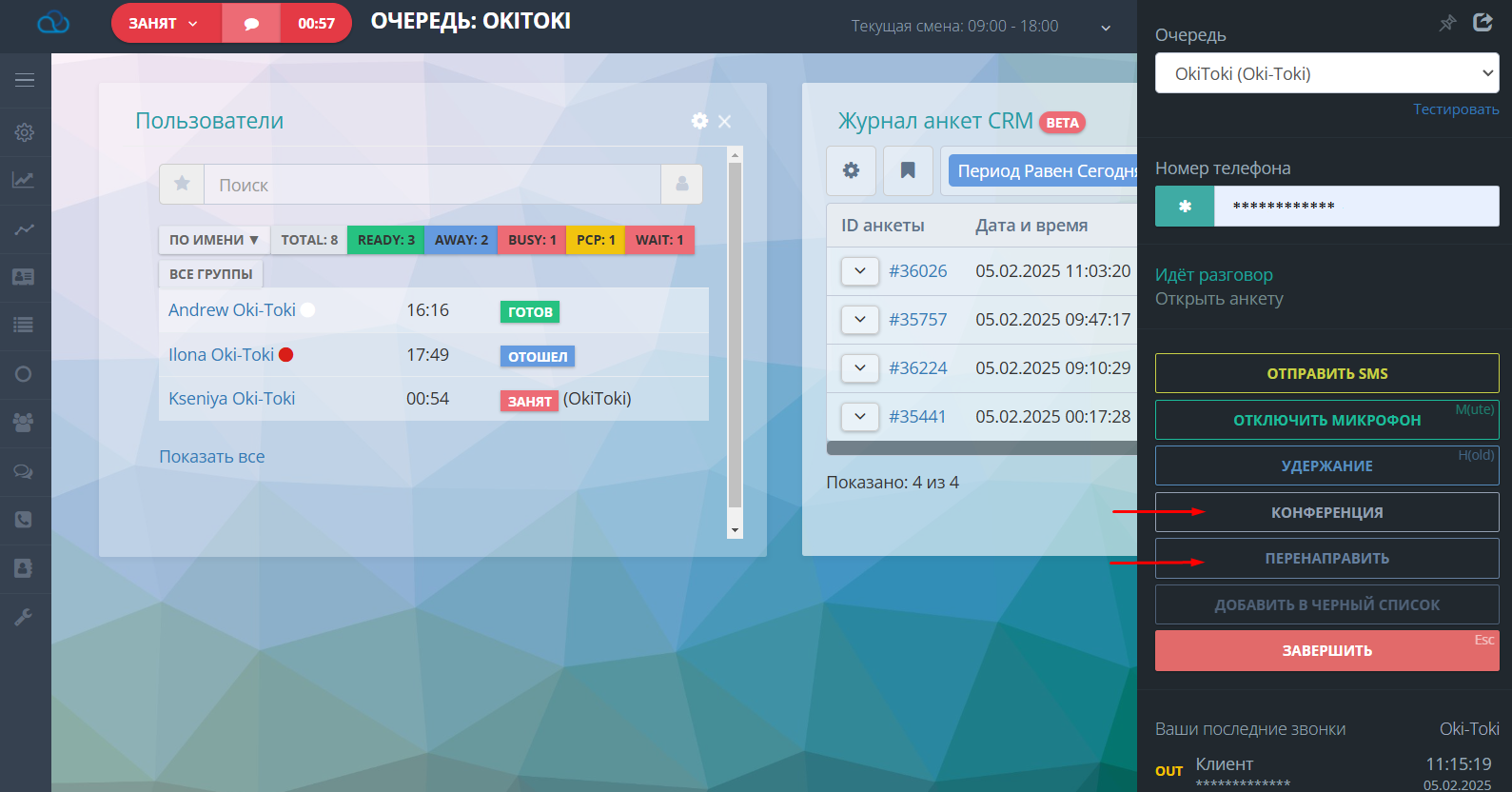Screen dimensions: 1512x792
Task: Expand the row for questionnaire #36026
Action: (x=860, y=271)
